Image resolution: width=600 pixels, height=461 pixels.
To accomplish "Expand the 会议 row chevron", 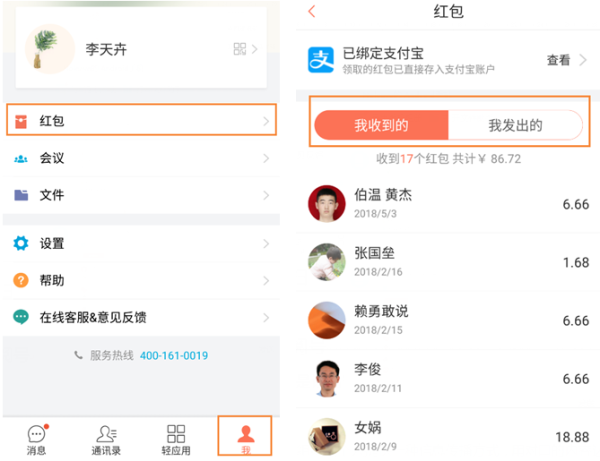I will 266,158.
